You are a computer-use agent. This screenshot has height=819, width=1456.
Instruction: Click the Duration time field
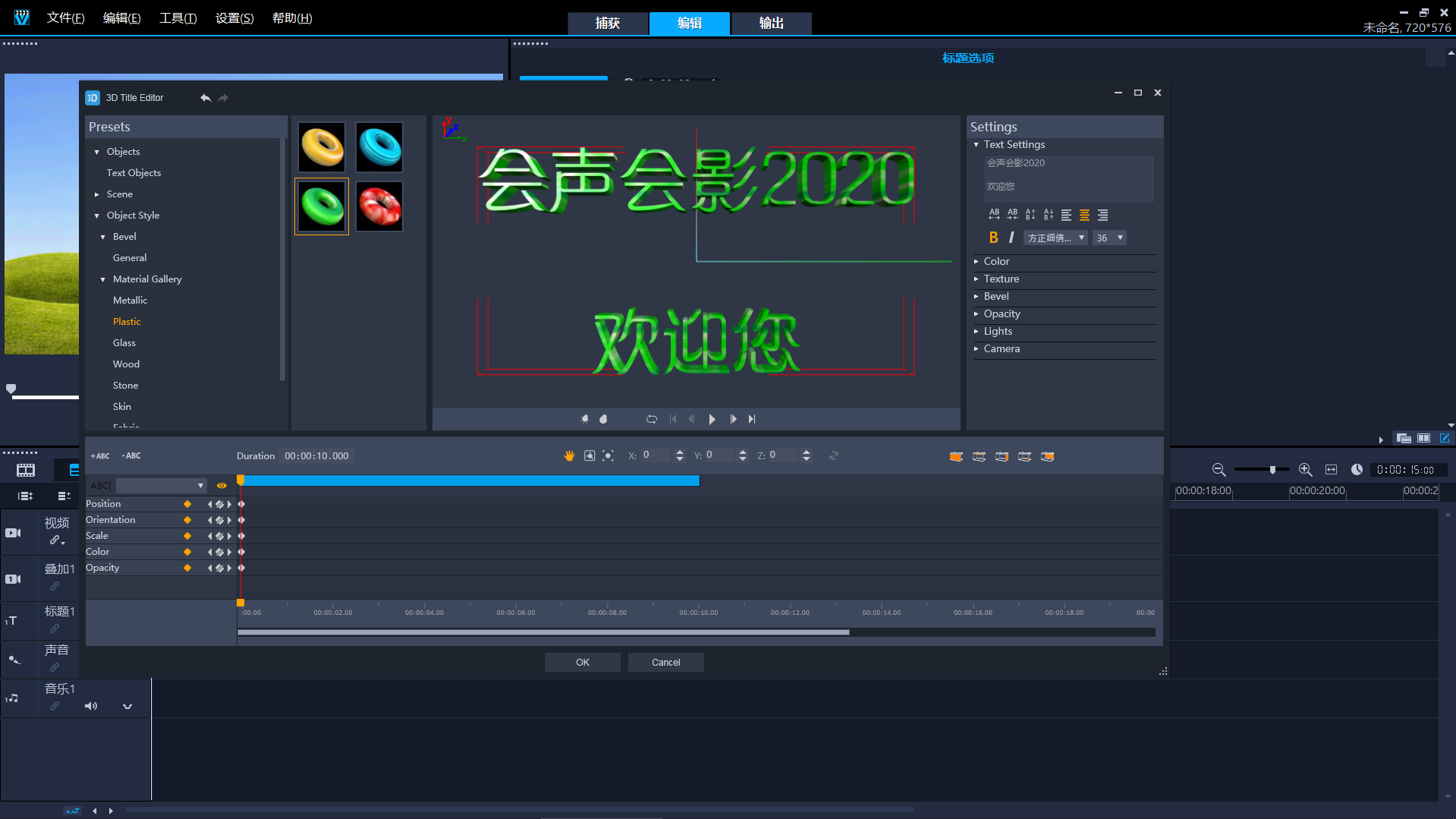pos(317,455)
